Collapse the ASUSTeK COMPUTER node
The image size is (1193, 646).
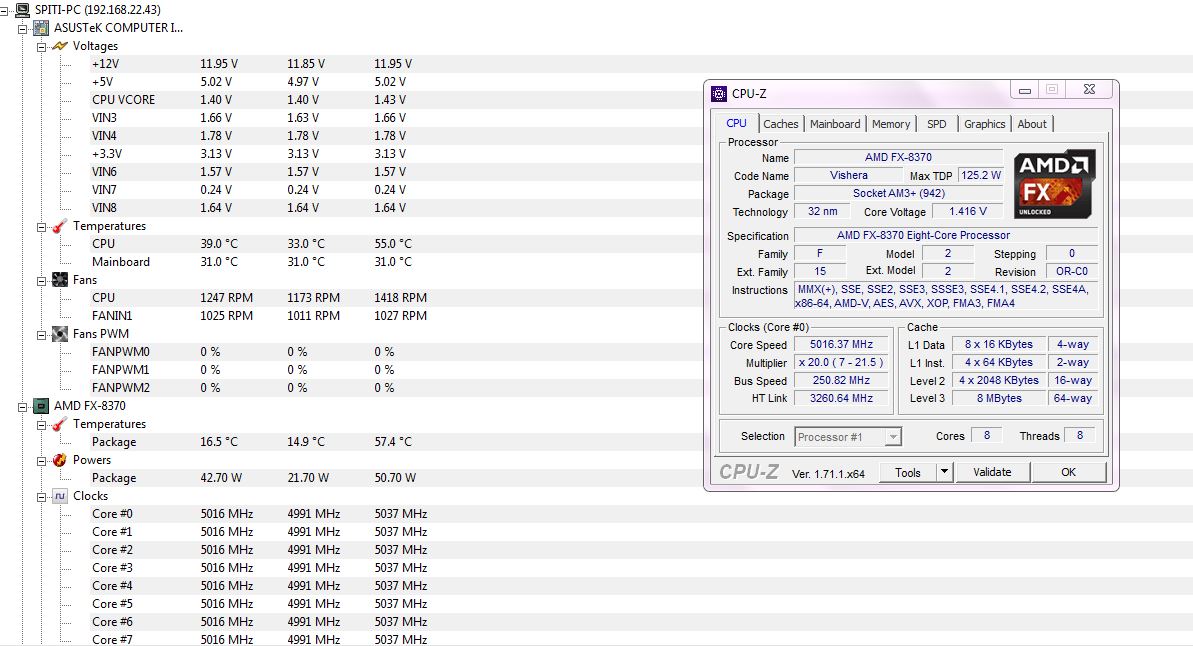[x=24, y=29]
